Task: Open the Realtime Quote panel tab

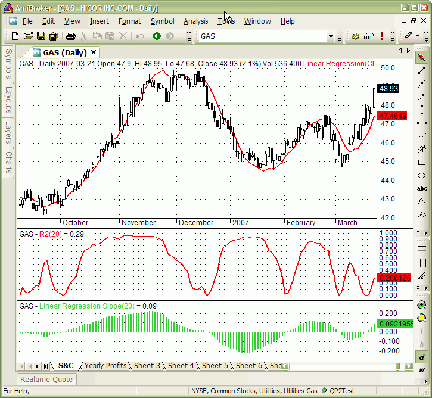Action: click(x=47, y=379)
